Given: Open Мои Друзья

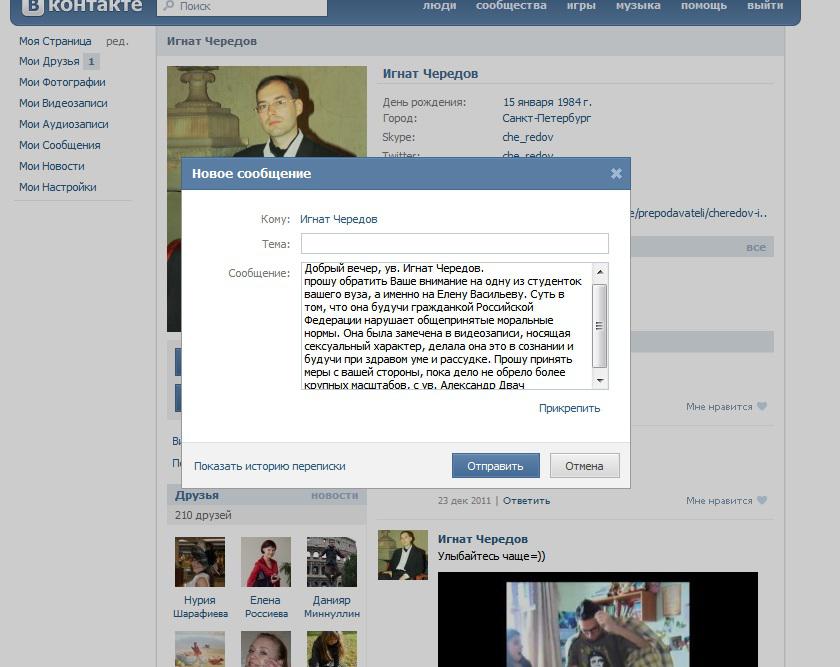Looking at the screenshot, I should coord(49,61).
